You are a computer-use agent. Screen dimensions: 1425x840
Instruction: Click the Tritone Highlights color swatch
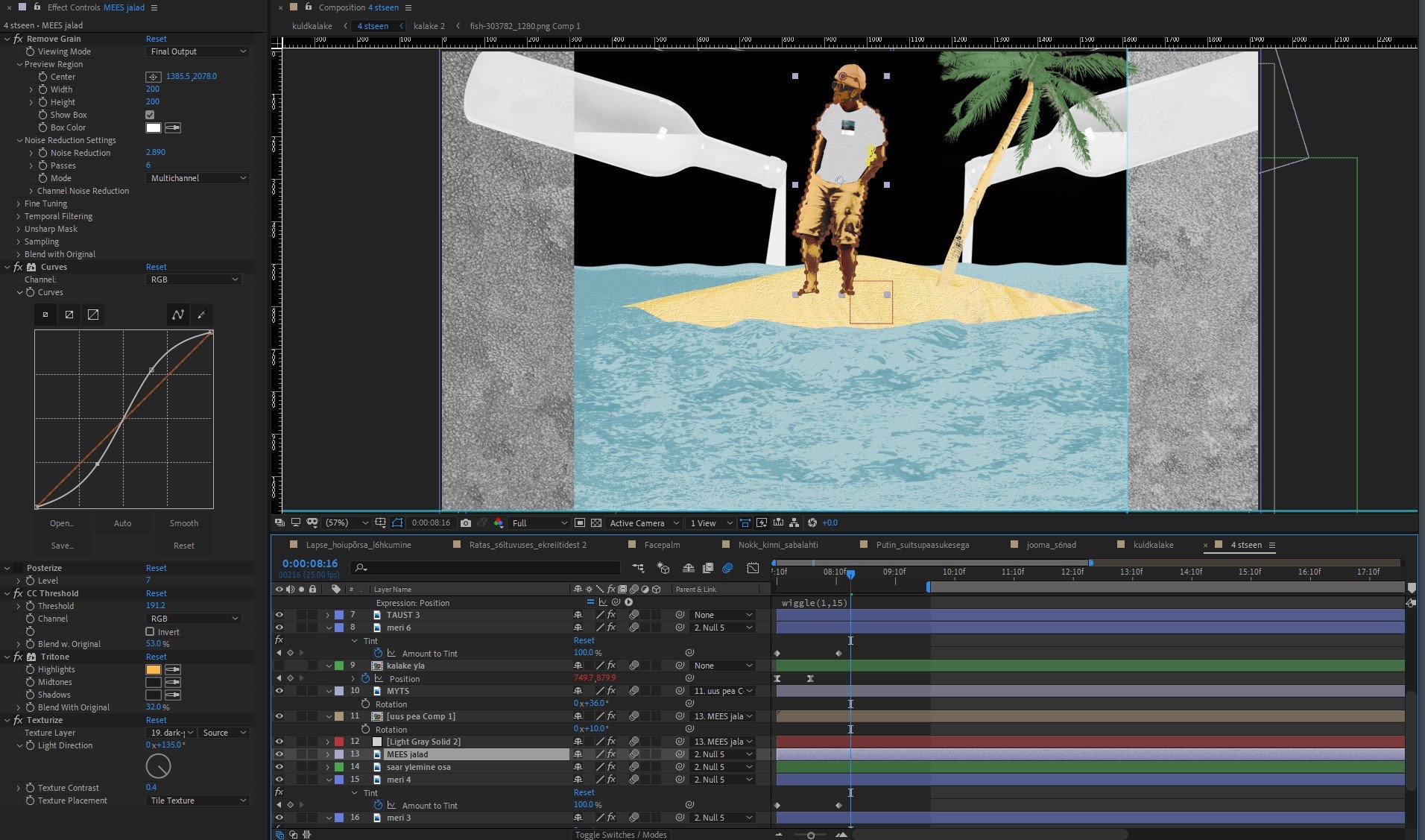[154, 669]
